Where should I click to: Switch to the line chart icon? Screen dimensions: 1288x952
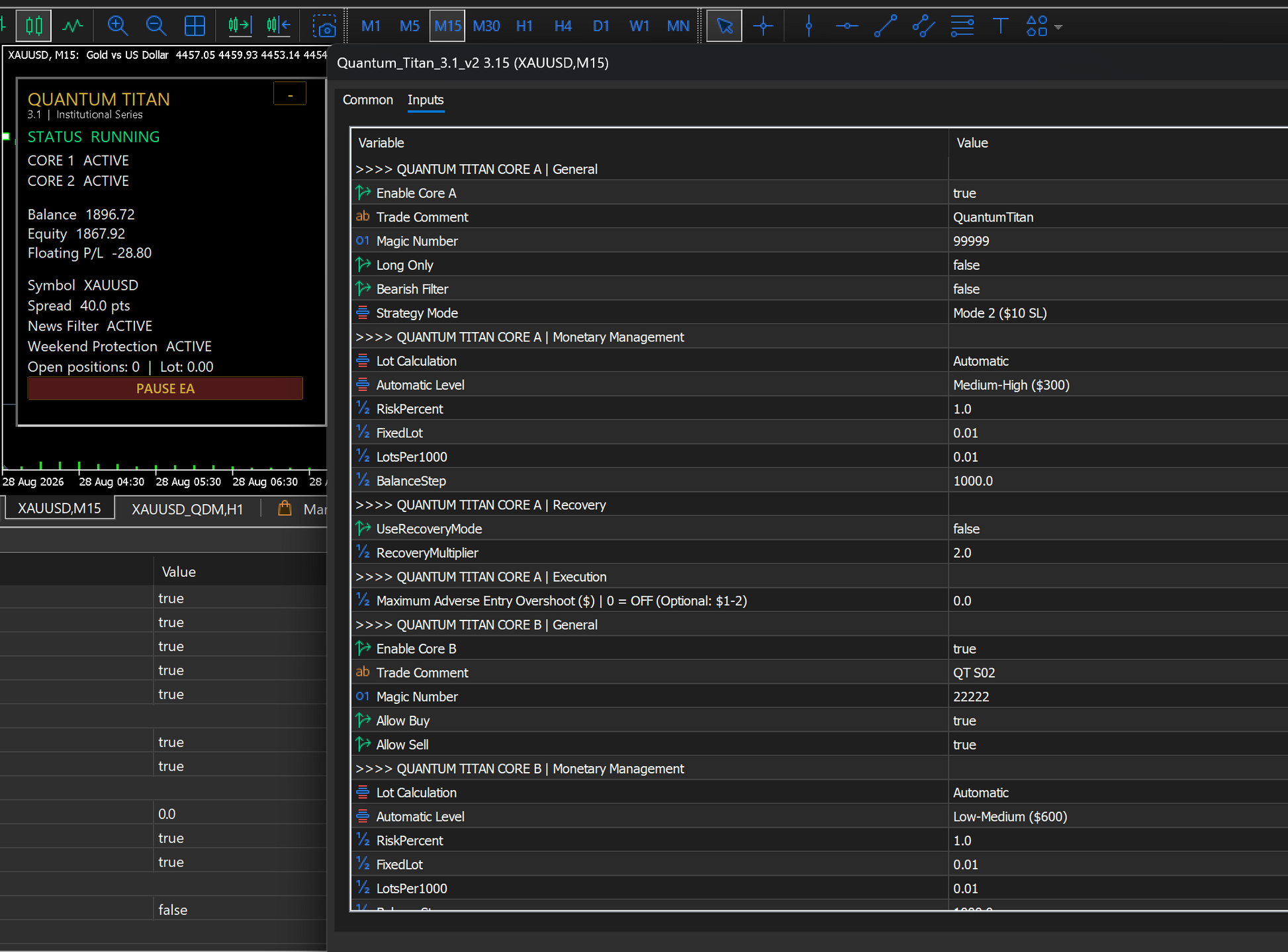pyautogui.click(x=72, y=26)
